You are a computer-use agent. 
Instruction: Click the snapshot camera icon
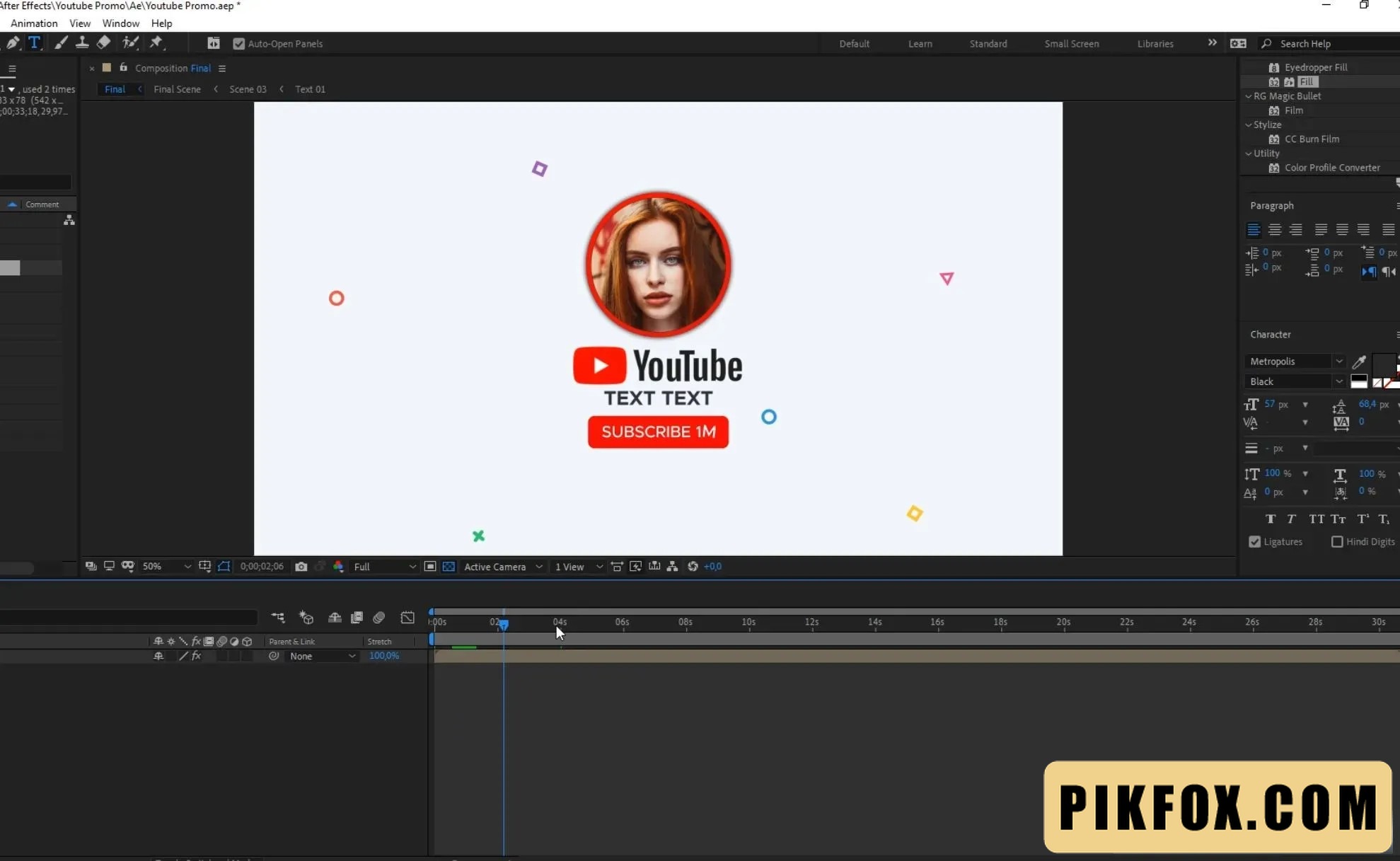pos(301,567)
